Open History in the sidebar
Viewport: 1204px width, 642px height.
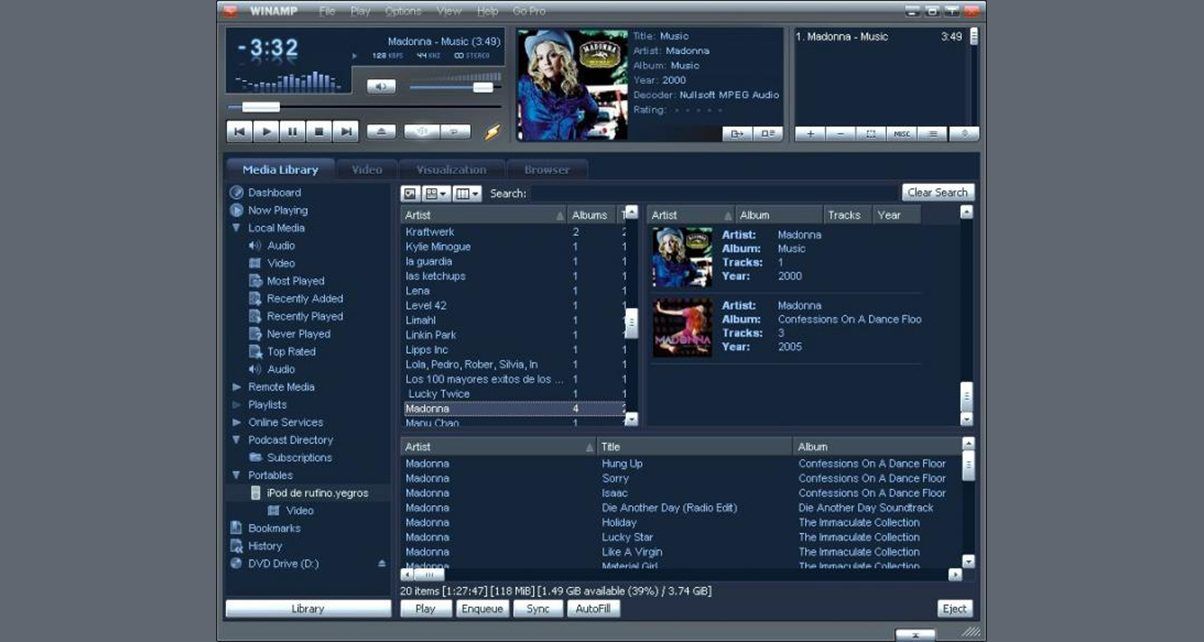[x=265, y=546]
